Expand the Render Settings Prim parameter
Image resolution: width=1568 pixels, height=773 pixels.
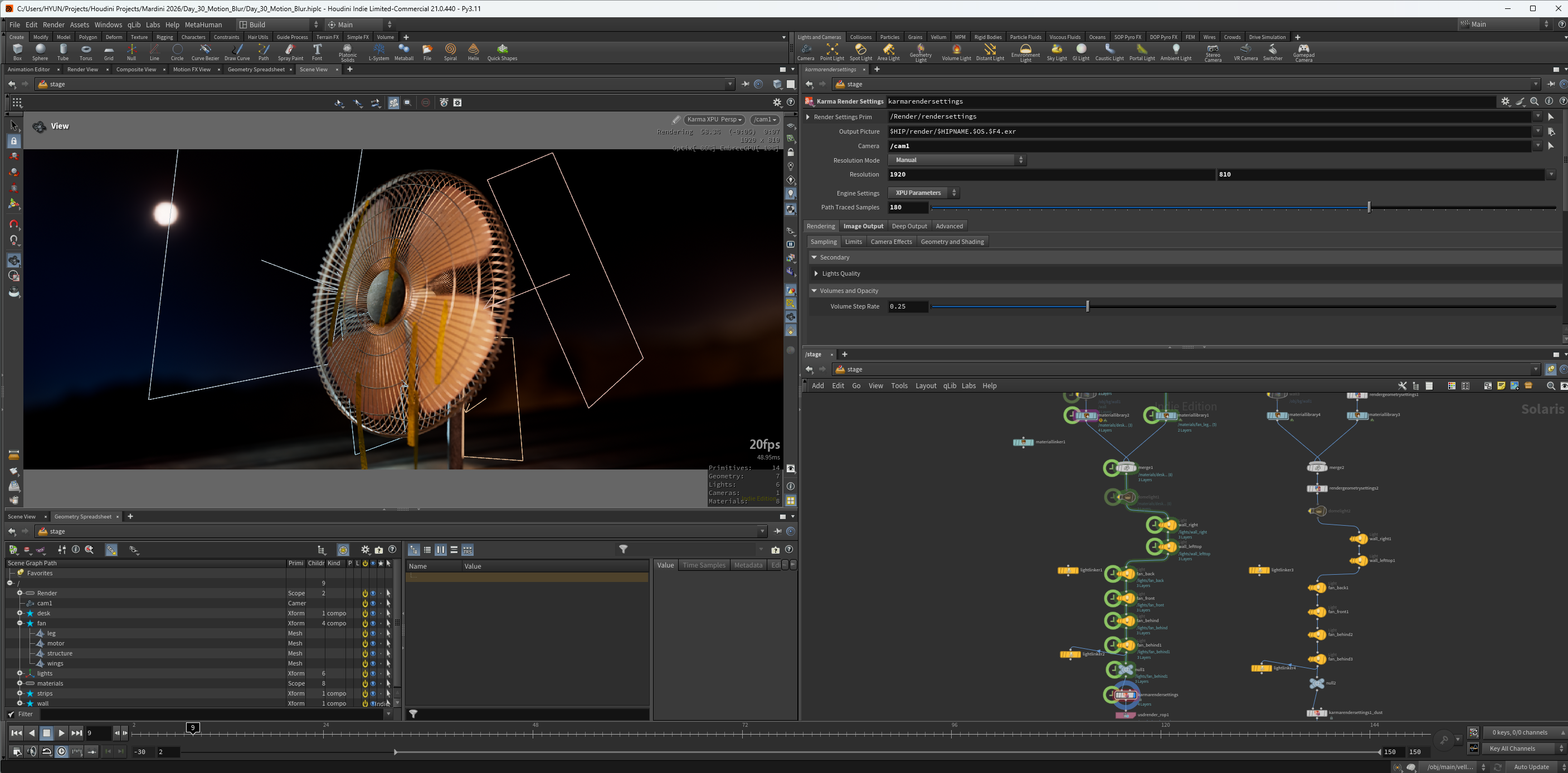[x=808, y=117]
